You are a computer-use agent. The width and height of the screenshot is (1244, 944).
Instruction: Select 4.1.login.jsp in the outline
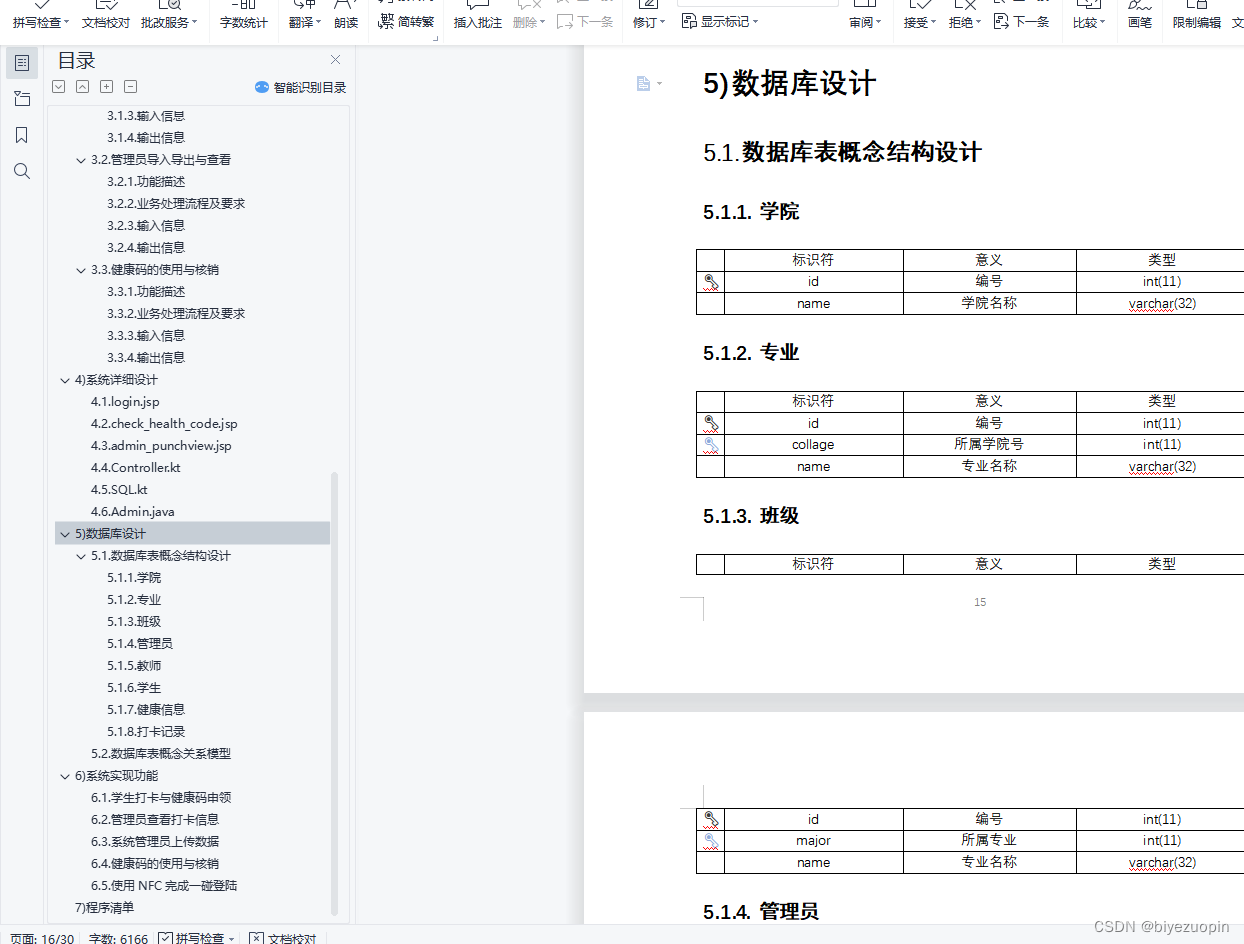[x=125, y=402]
